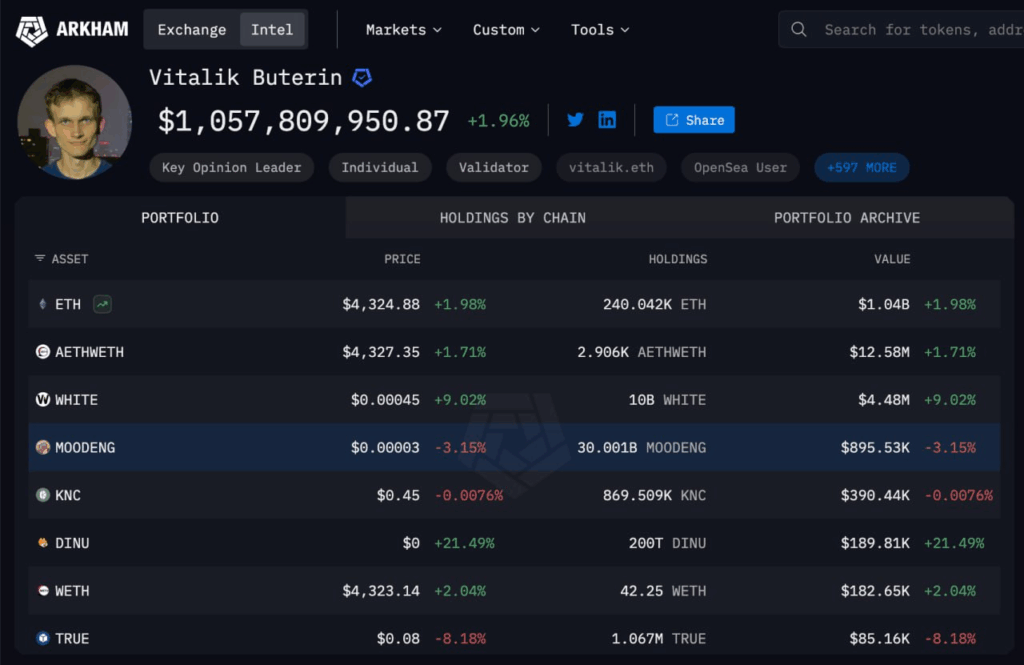Sort by the PRICE column header

(402, 259)
